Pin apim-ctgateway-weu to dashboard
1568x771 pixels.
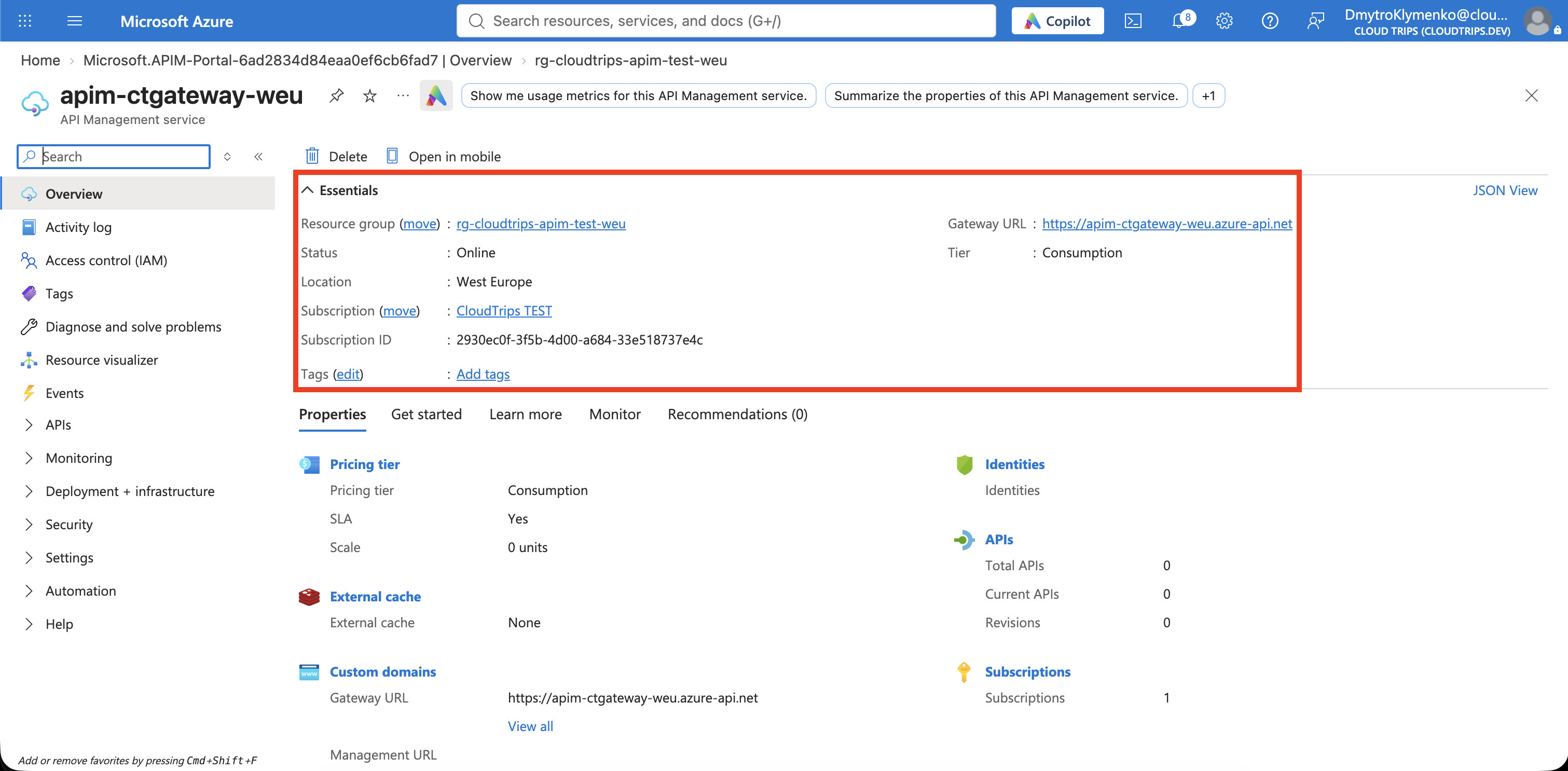coord(337,95)
